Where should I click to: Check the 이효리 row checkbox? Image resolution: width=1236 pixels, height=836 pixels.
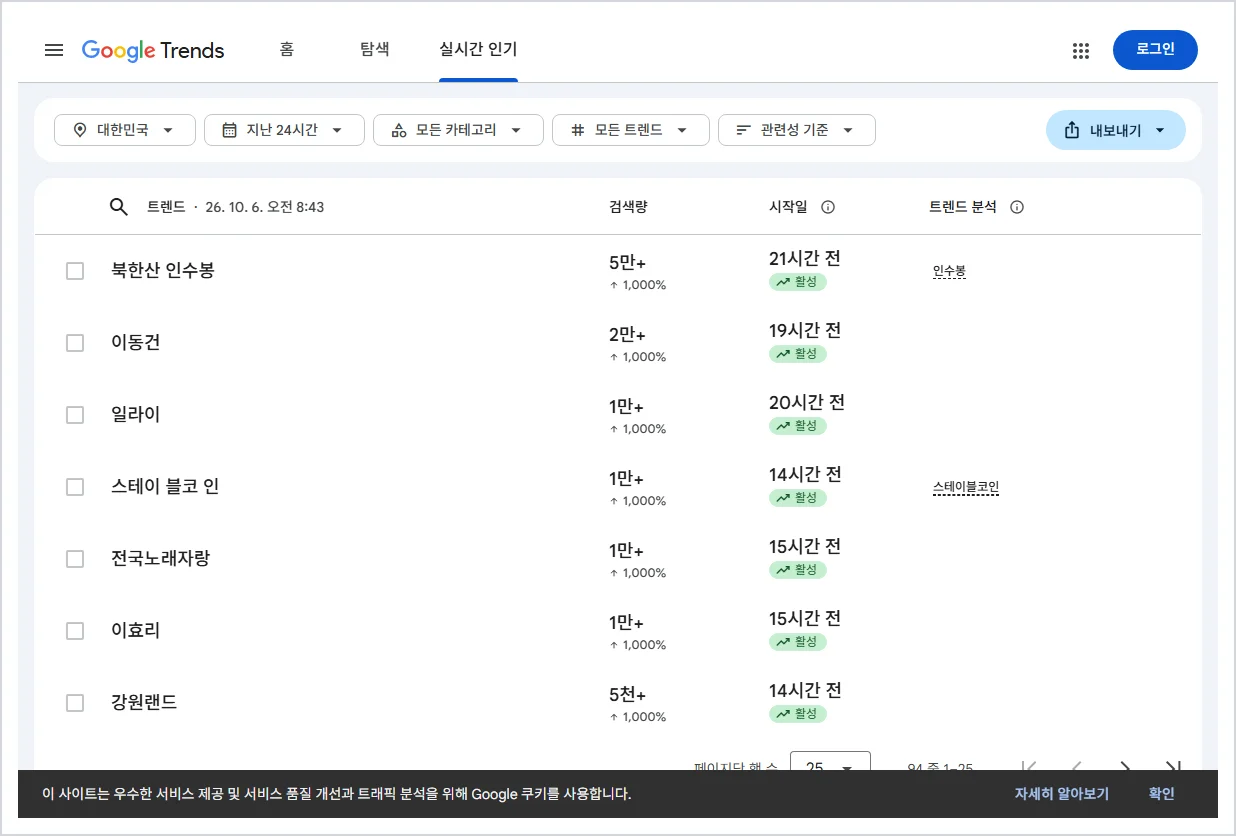tap(75, 631)
